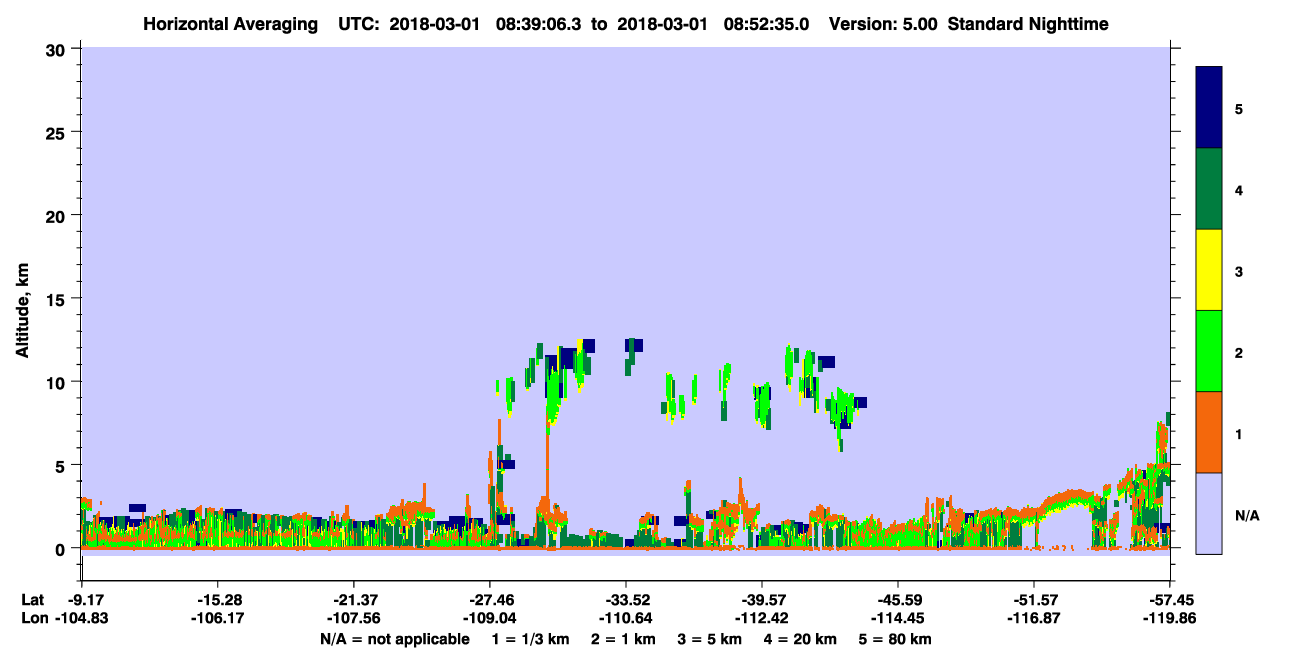Click legend entry '1 = 1/3 km'
The image size is (1300, 667).
(530, 639)
